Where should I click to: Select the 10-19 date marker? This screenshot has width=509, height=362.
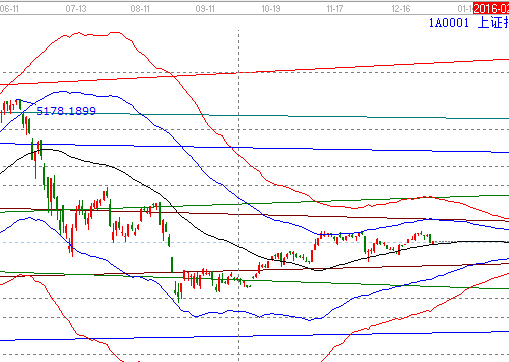(x=271, y=9)
